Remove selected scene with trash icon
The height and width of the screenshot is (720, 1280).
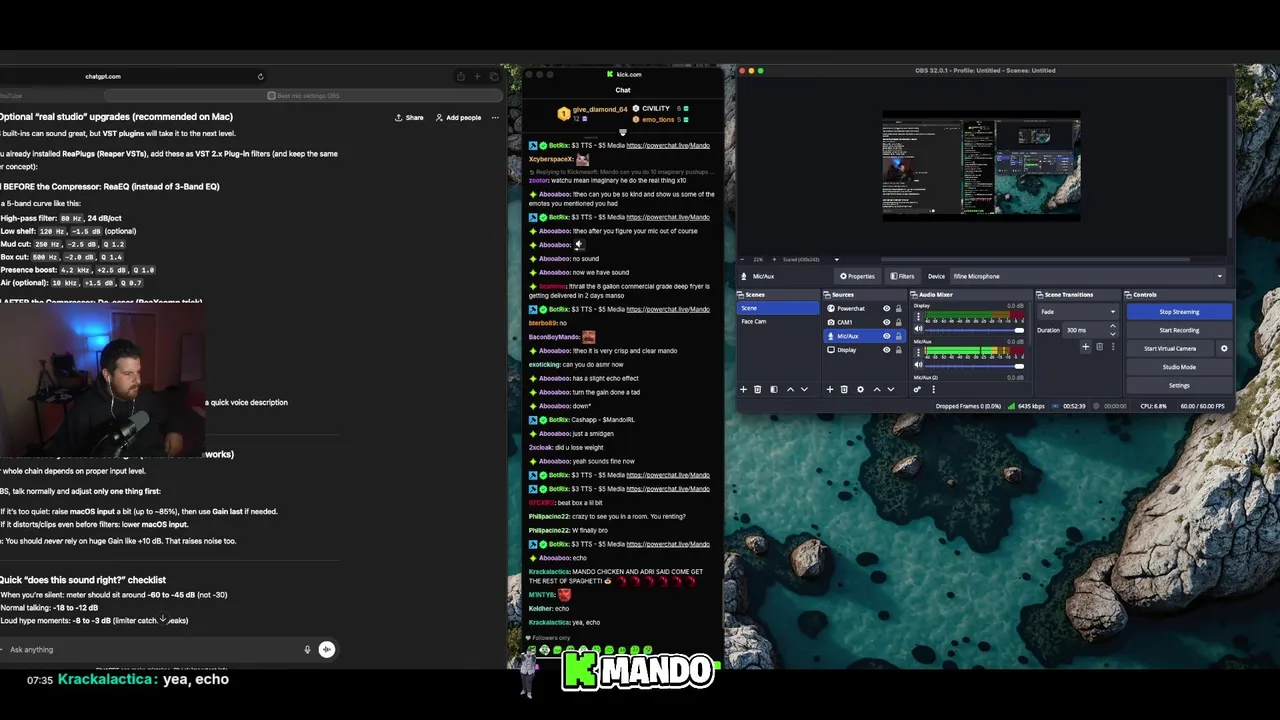click(x=757, y=389)
